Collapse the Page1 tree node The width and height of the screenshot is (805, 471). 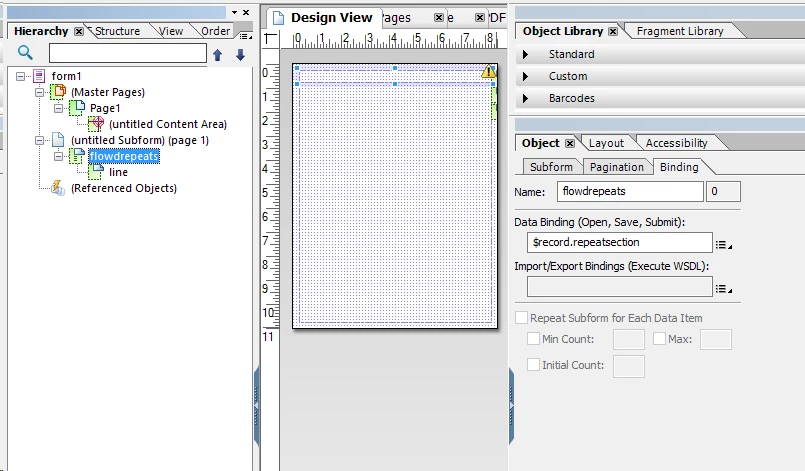58,108
